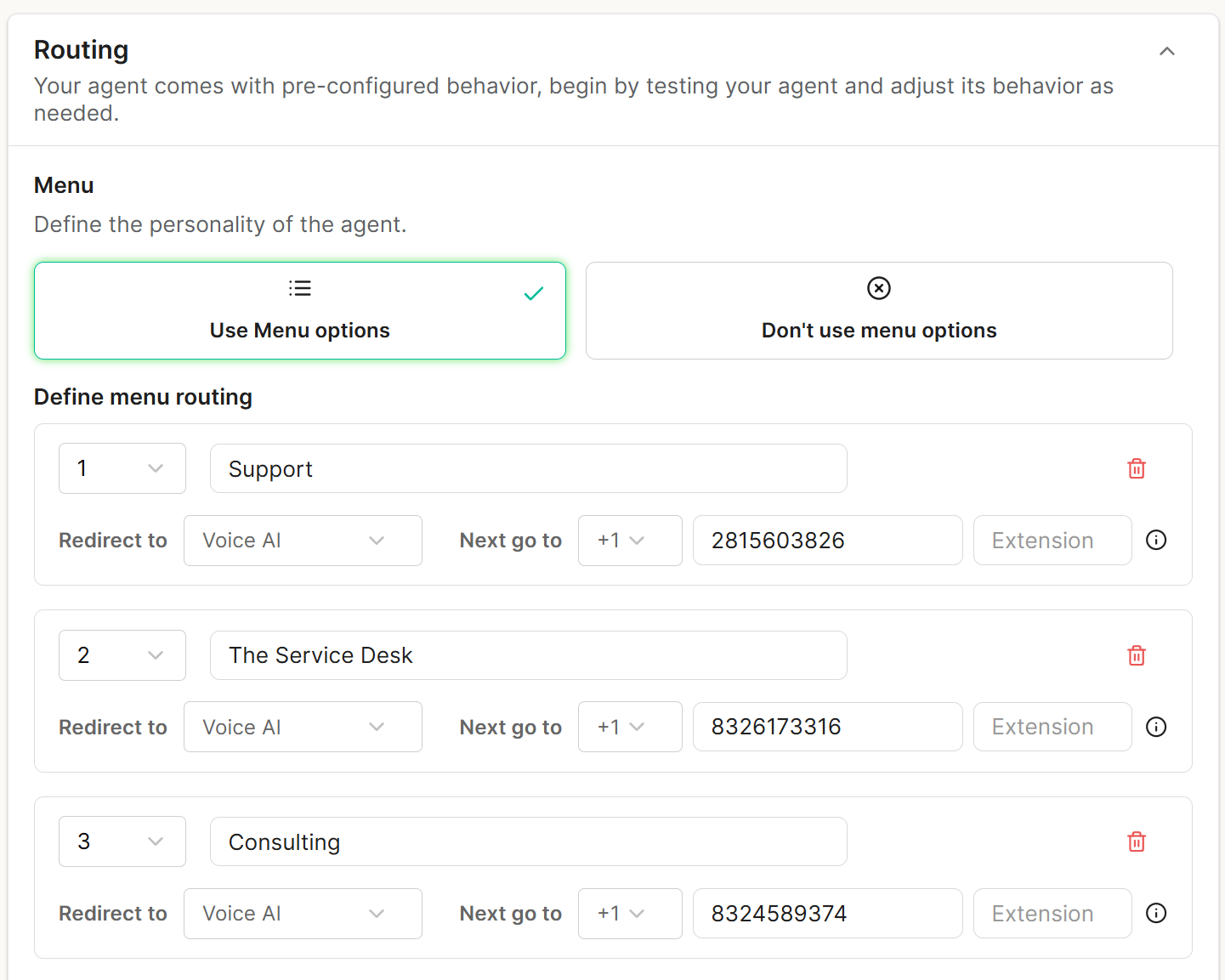
Task: Click info icon in The Service Desk row
Action: 1156,727
